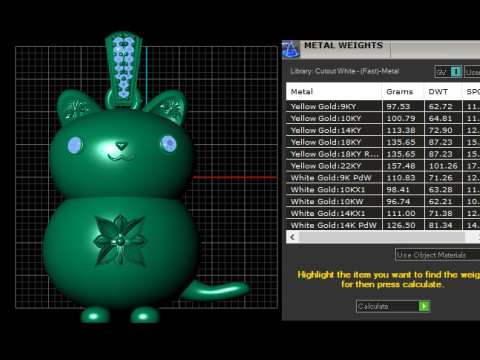This screenshot has height=360, width=480.
Task: Click the 113.38 grams cell
Action: tap(403, 130)
